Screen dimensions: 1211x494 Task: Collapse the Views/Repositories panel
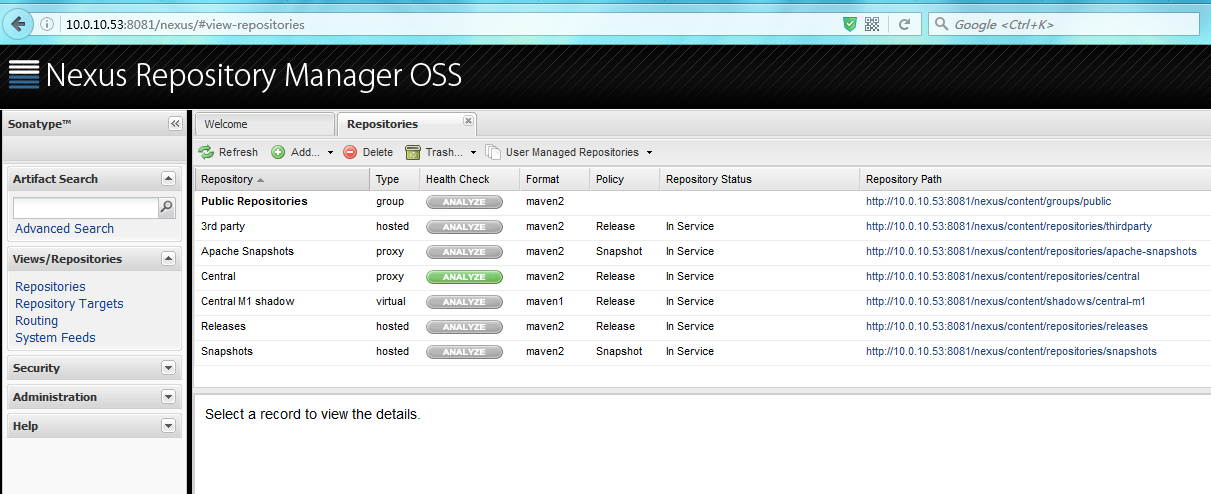tap(168, 259)
